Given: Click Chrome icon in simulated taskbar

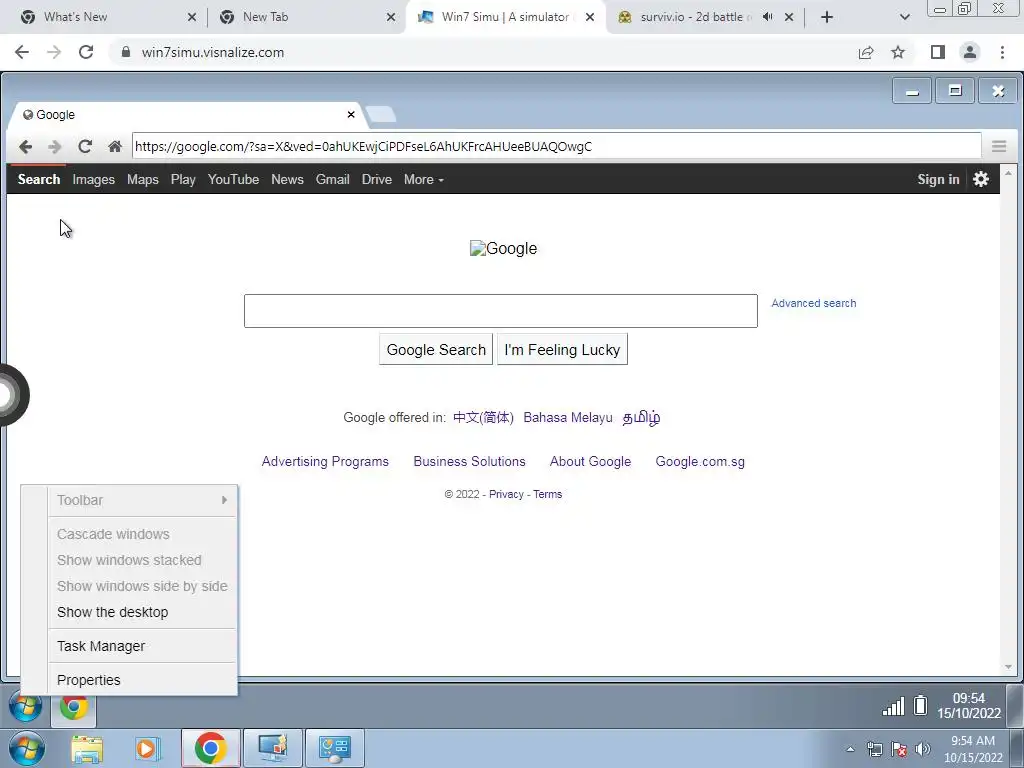Looking at the screenshot, I should (74, 707).
